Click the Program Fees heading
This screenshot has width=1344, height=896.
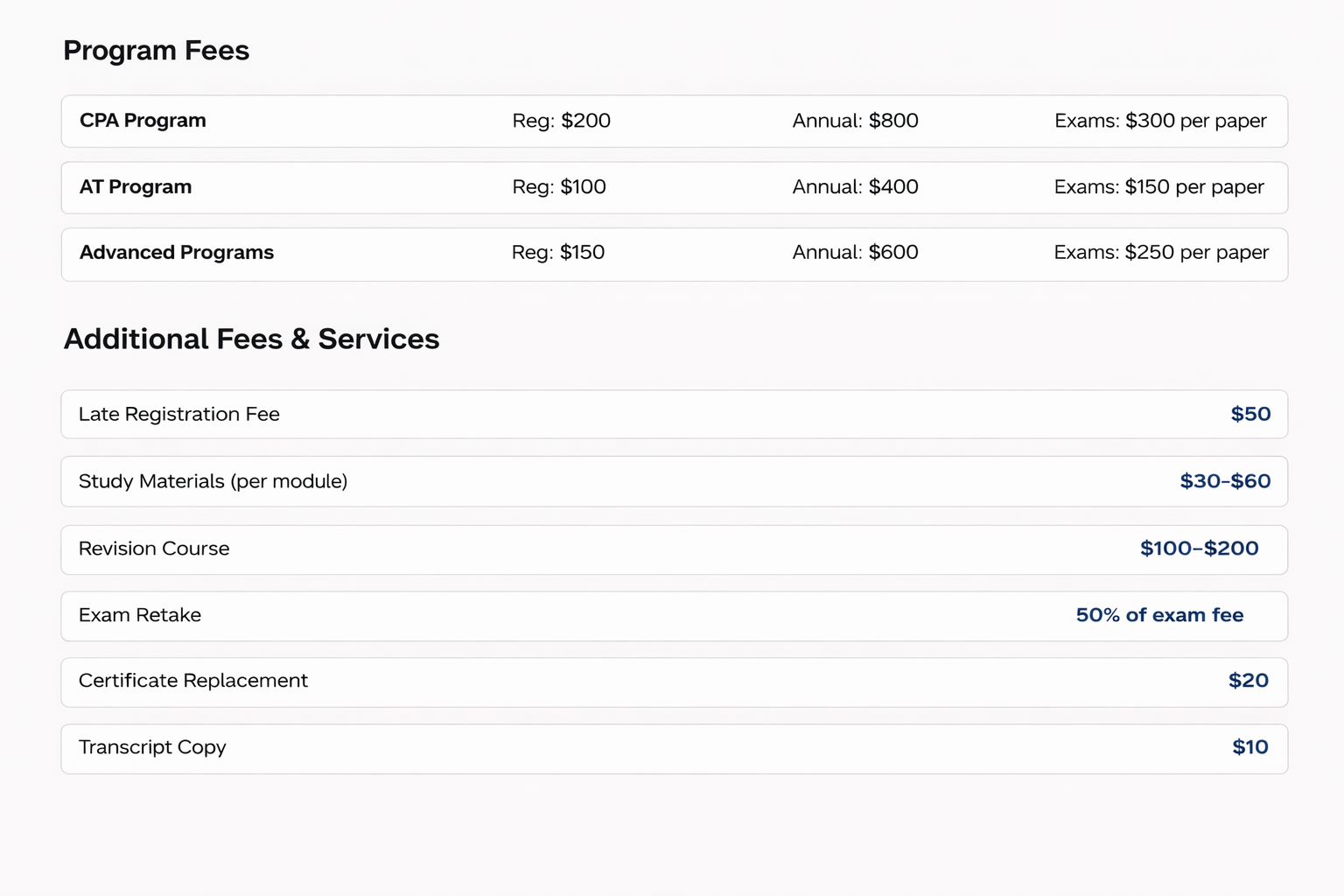click(156, 51)
